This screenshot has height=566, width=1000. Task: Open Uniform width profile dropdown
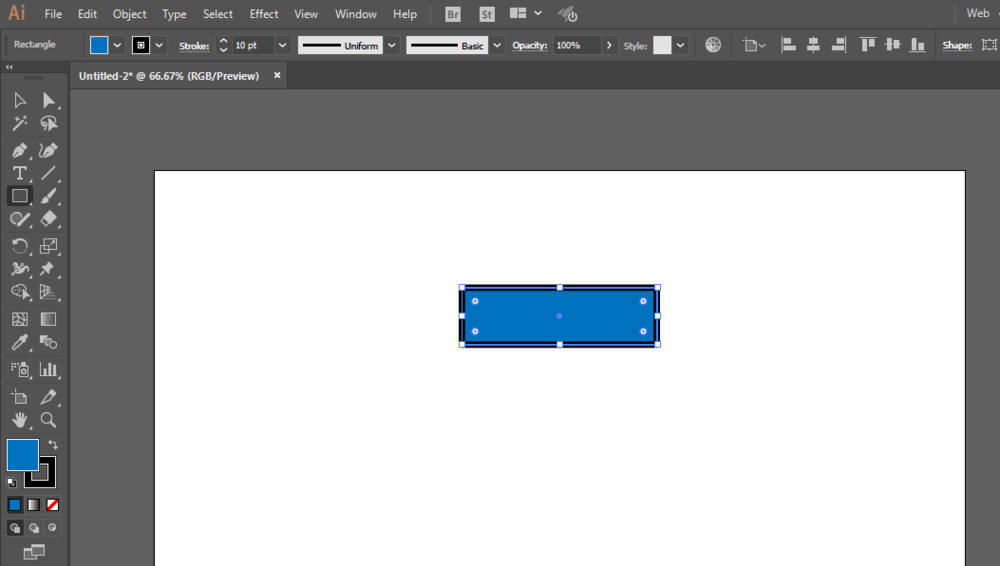point(392,45)
